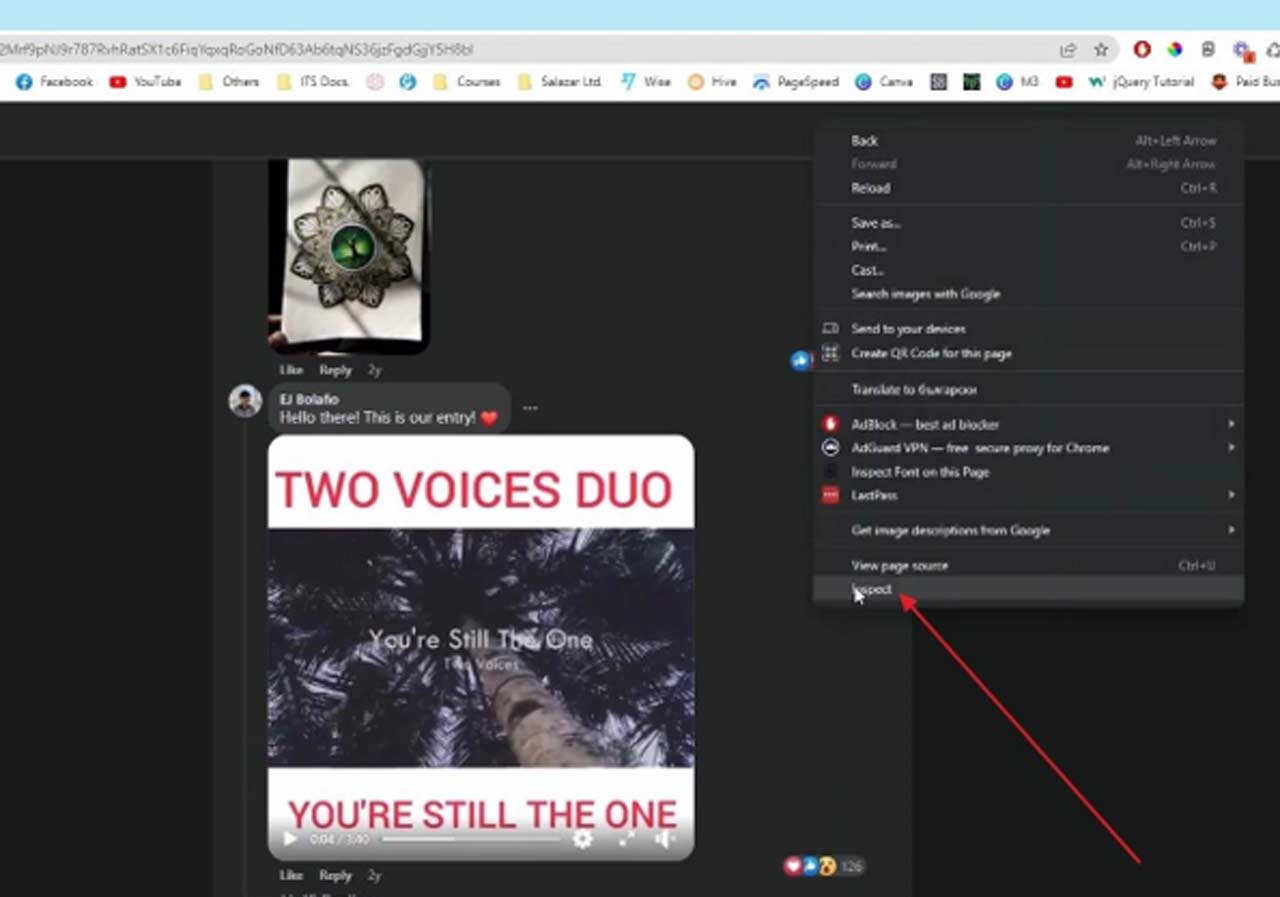This screenshot has height=897, width=1280.
Task: Choose View page source in context menu
Action: [x=899, y=565]
